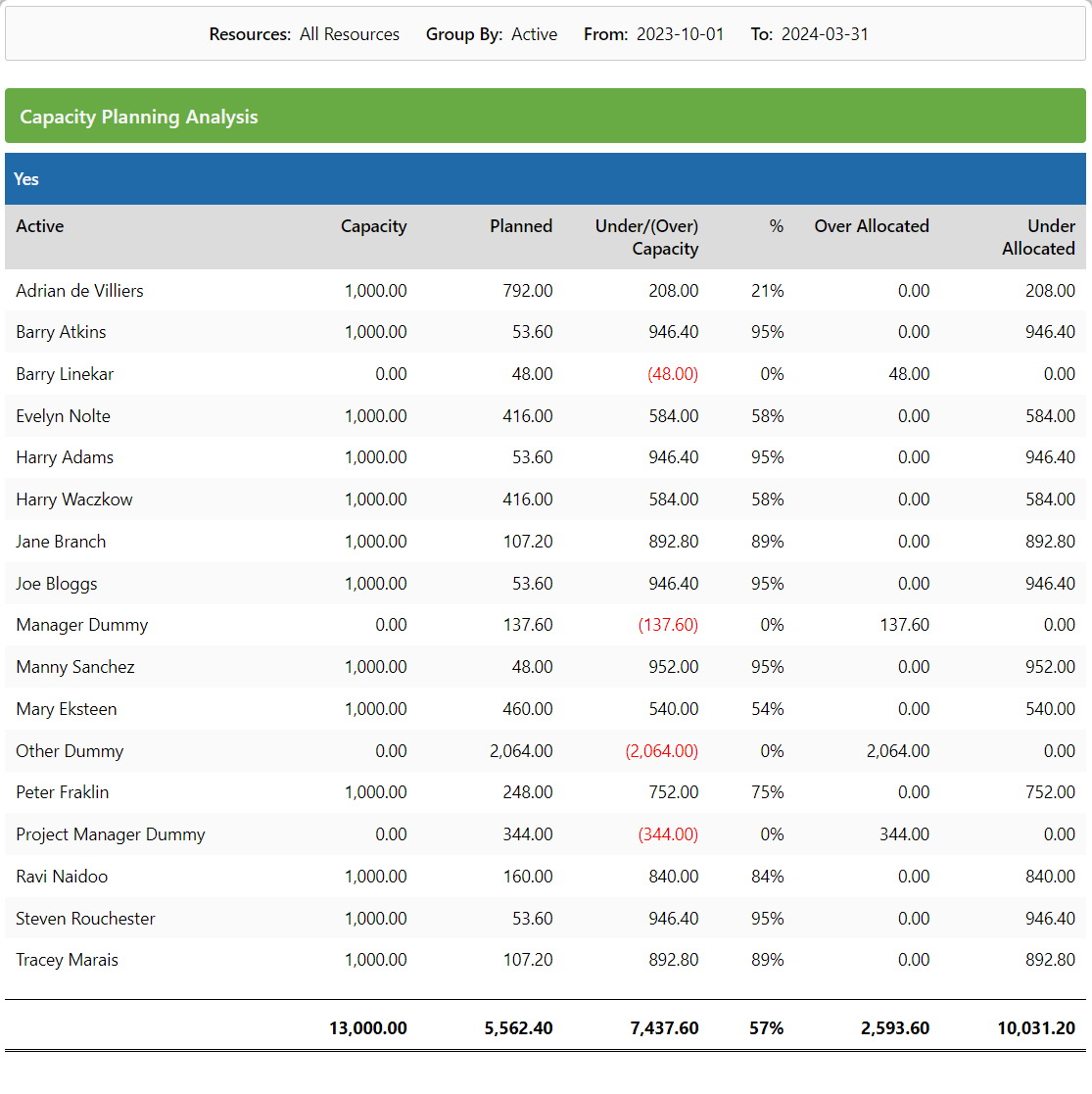The image size is (1092, 1094).
Task: Click the Capacity Planning Analysis green header
Action: point(545,116)
